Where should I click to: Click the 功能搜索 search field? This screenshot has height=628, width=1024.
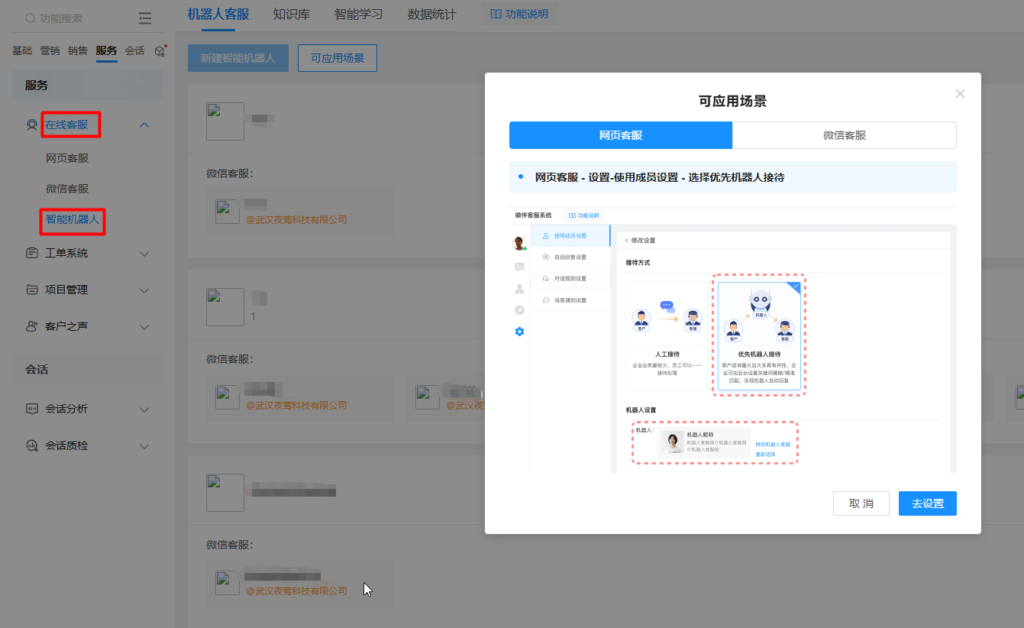tap(80, 18)
